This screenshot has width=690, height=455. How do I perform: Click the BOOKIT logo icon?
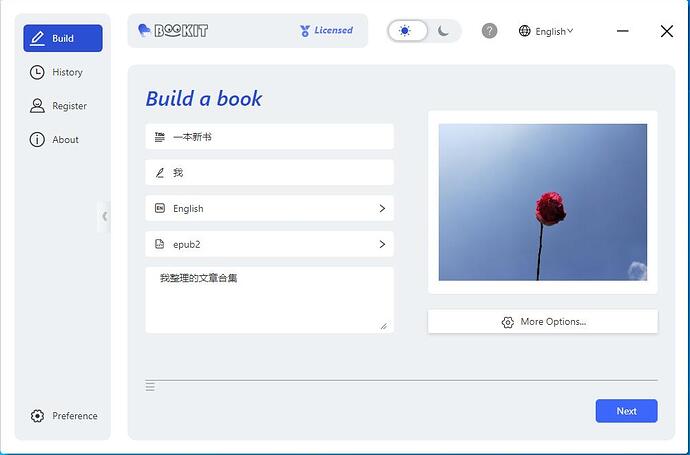[146, 30]
